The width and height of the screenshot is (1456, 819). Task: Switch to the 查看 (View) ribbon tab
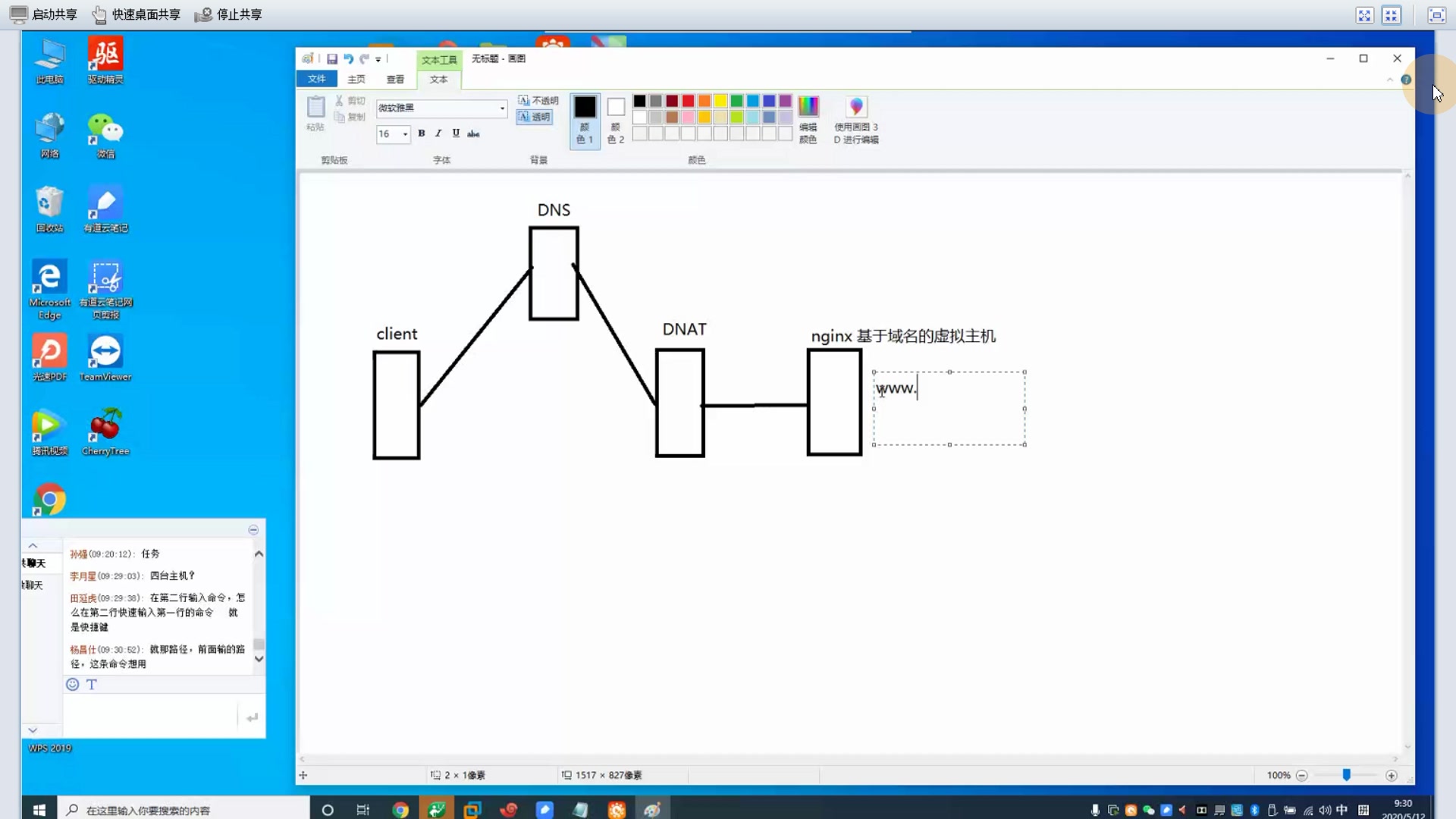coord(395,79)
